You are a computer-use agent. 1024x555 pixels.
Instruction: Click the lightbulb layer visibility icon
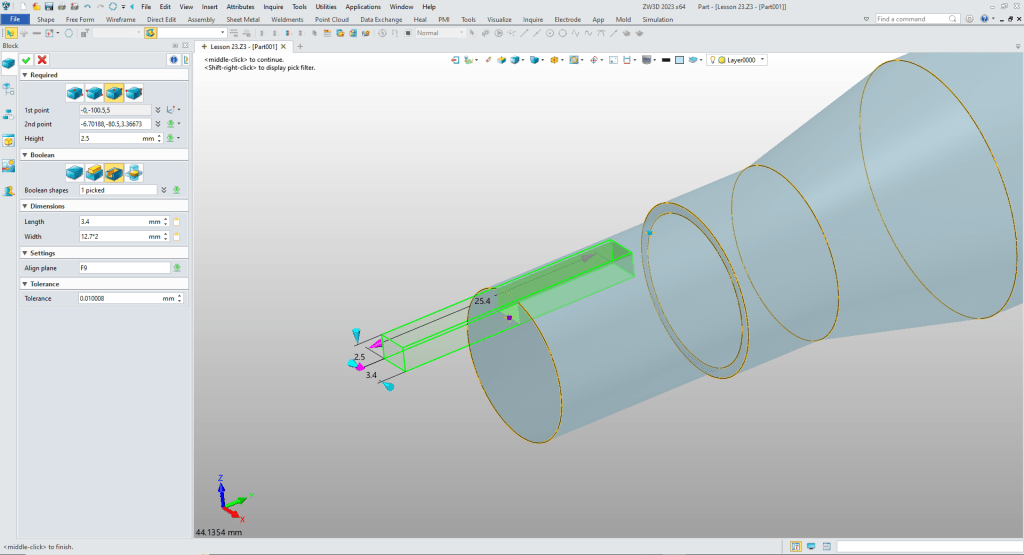tap(713, 60)
